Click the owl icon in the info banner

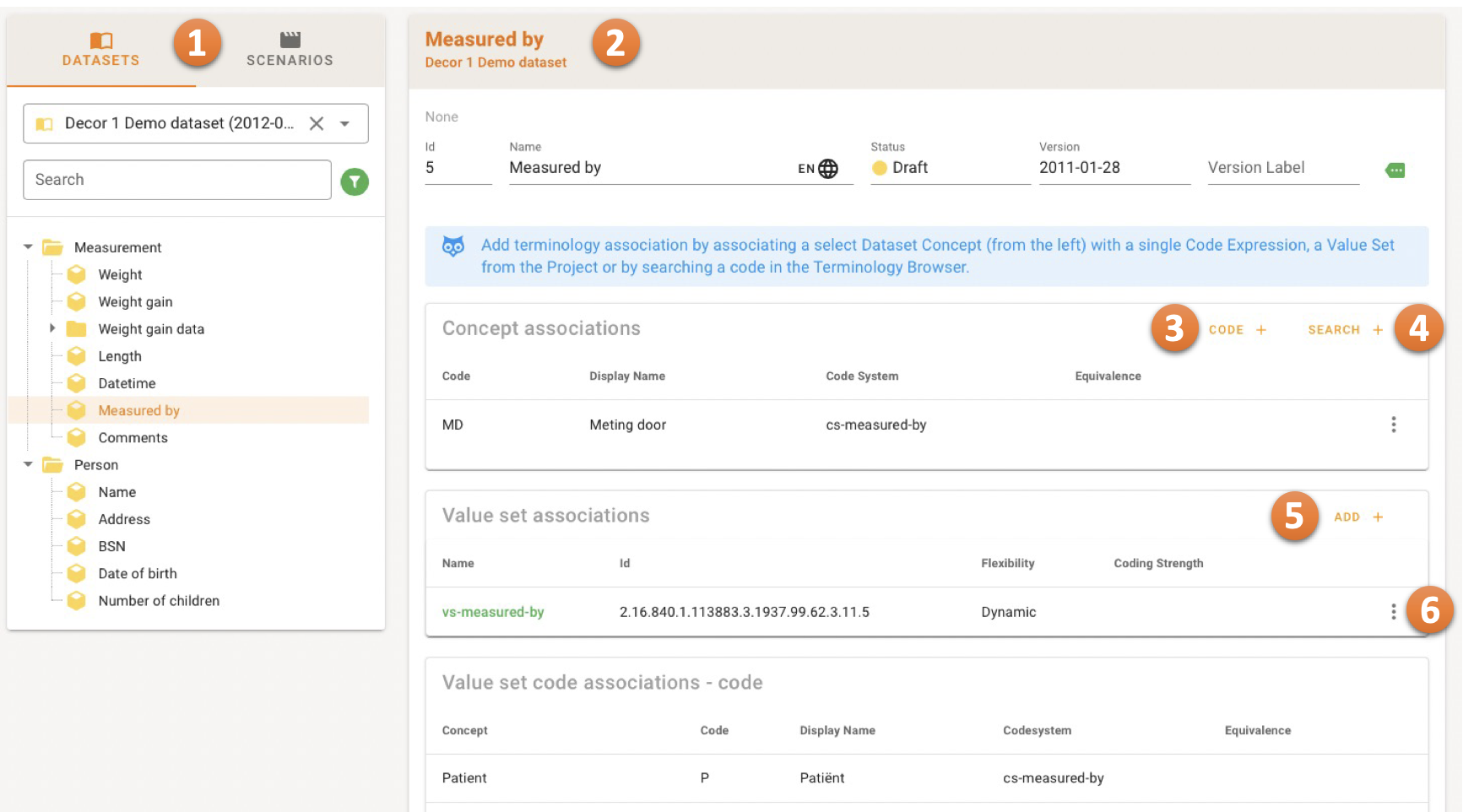click(453, 246)
